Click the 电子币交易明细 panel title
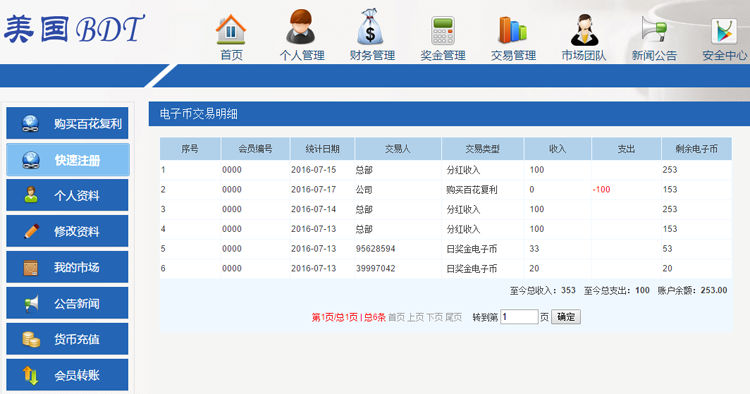This screenshot has height=394, width=750. pos(199,114)
